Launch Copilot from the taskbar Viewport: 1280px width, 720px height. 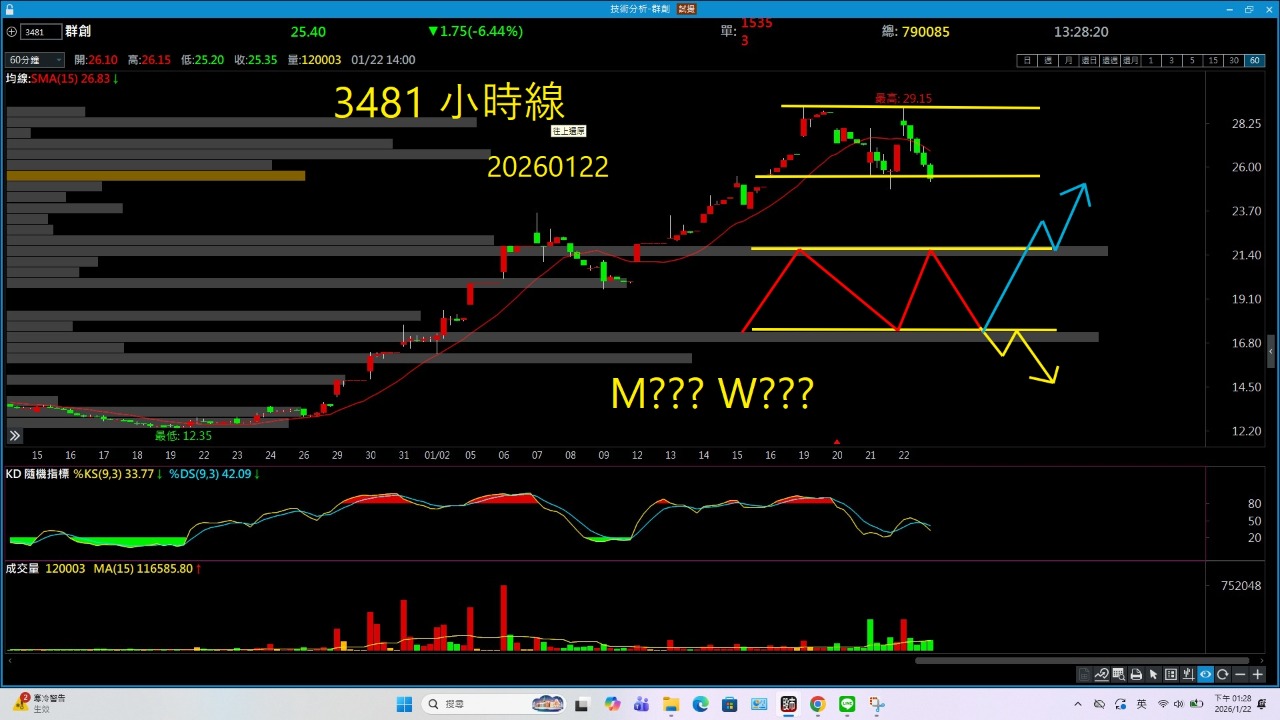612,704
